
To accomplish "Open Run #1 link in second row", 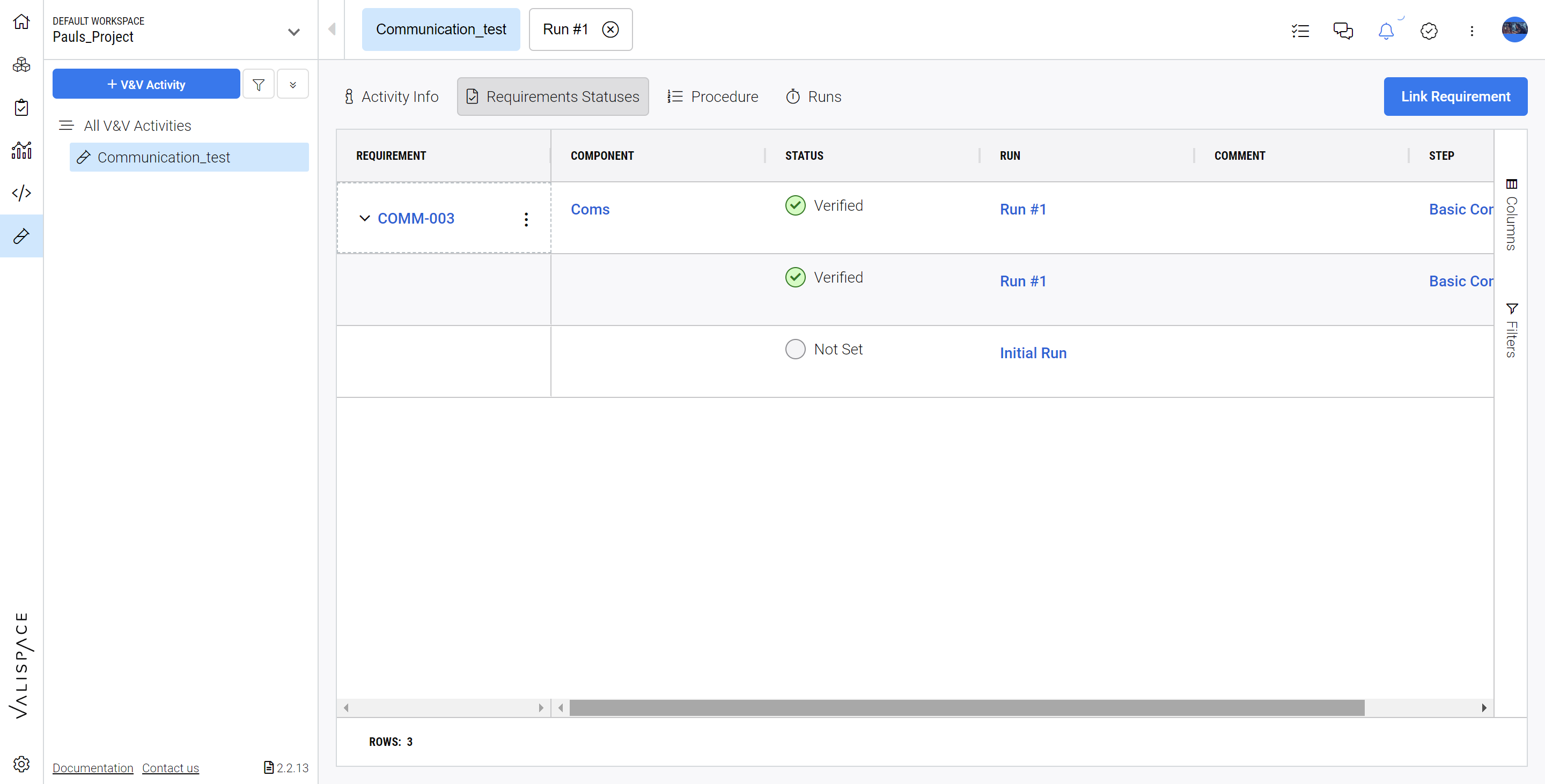I will pos(1022,281).
